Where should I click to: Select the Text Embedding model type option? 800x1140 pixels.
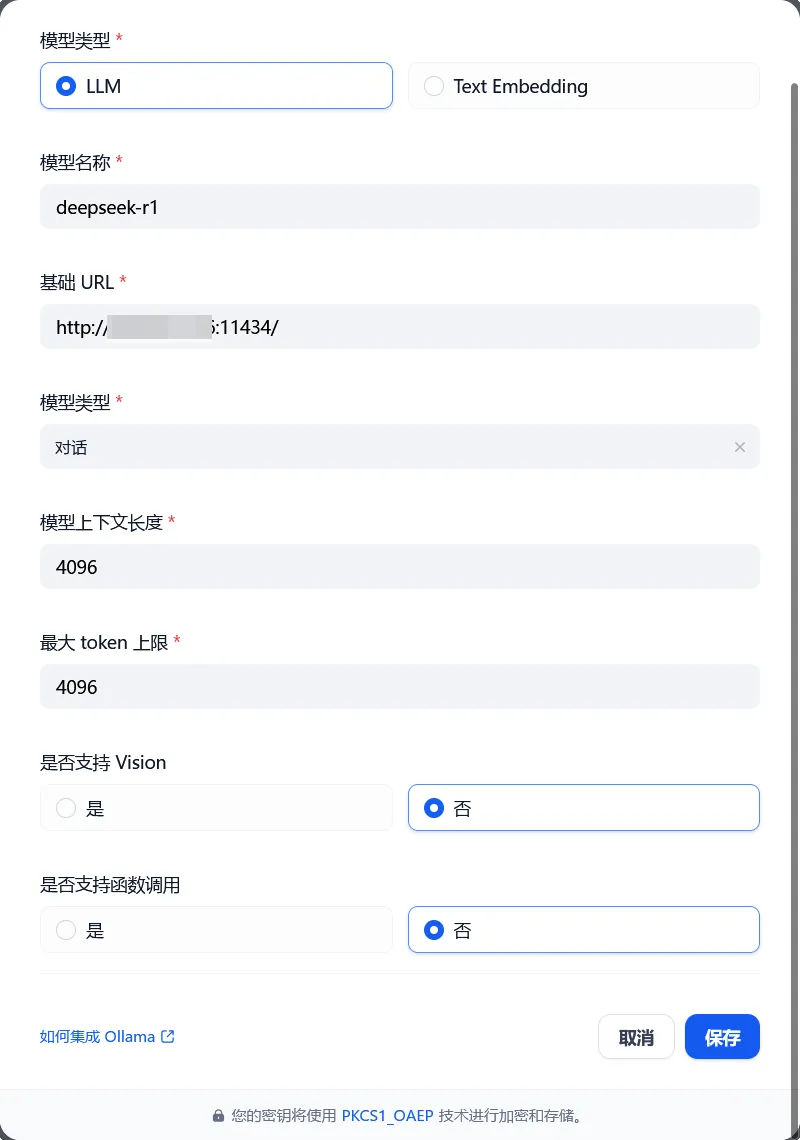click(583, 86)
